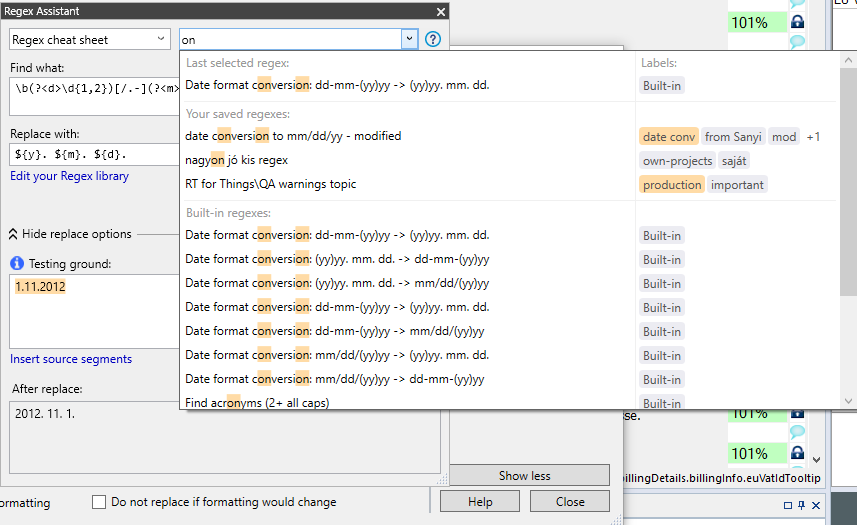Click into the 'Replace with' text field
Screen dimensions: 857x525
tap(90, 155)
